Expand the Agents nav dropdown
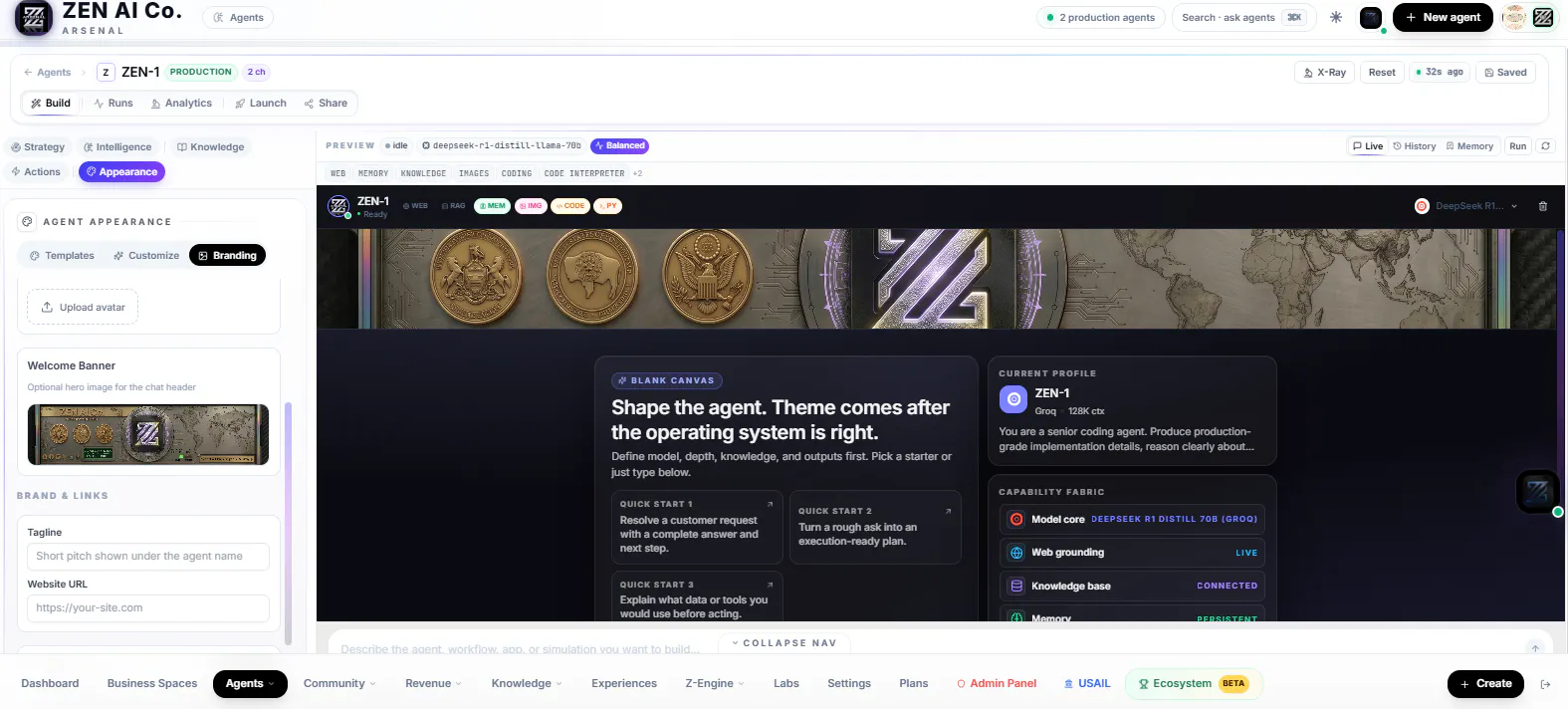The image size is (1568, 709). (x=250, y=684)
